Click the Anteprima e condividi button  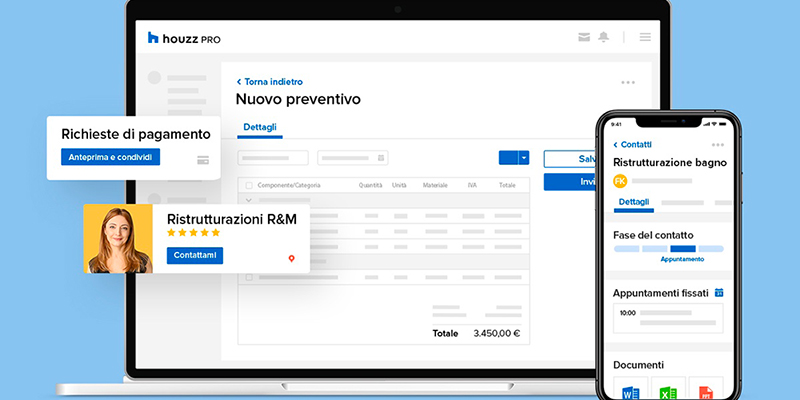click(x=110, y=157)
